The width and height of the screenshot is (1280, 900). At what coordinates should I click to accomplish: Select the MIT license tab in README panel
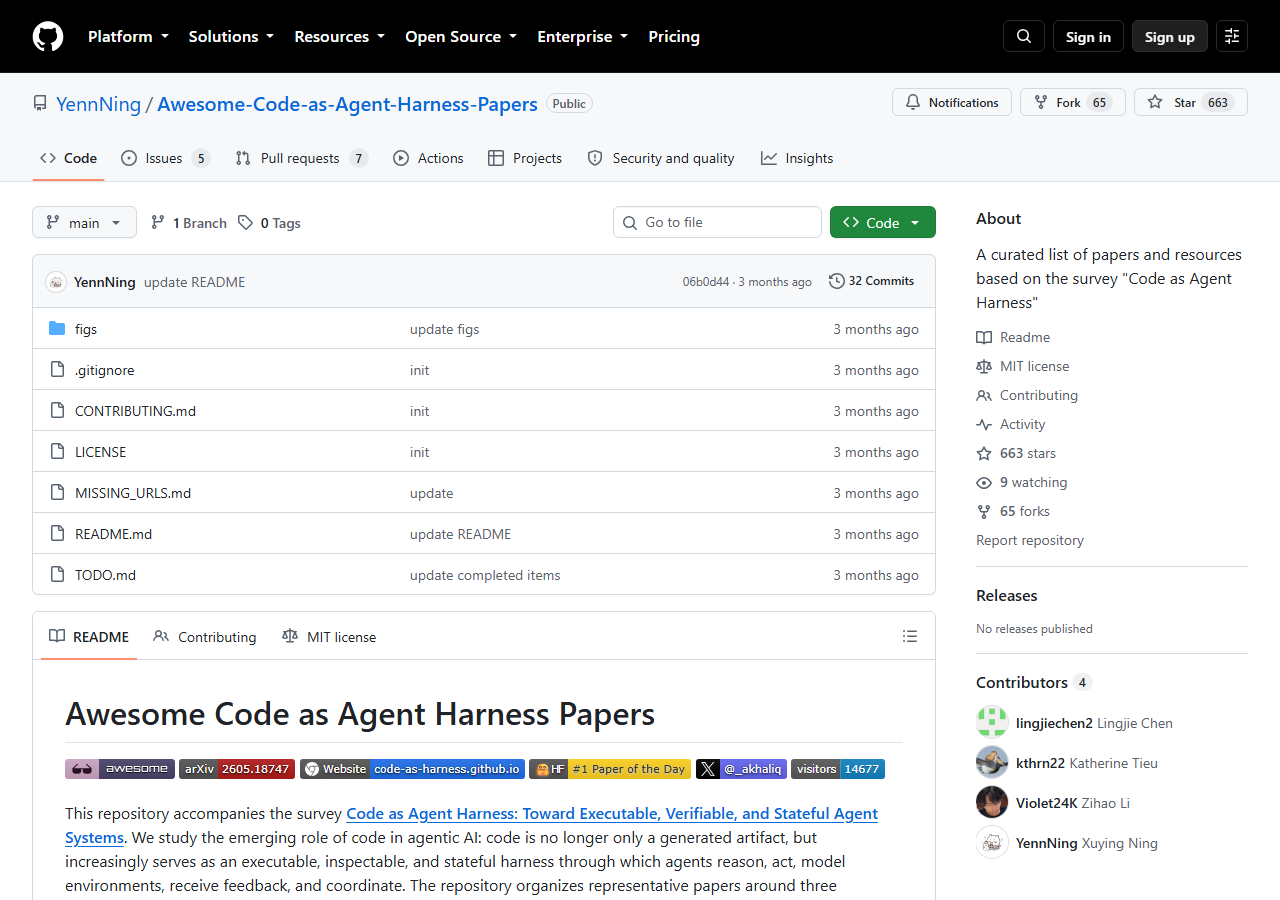(x=329, y=636)
